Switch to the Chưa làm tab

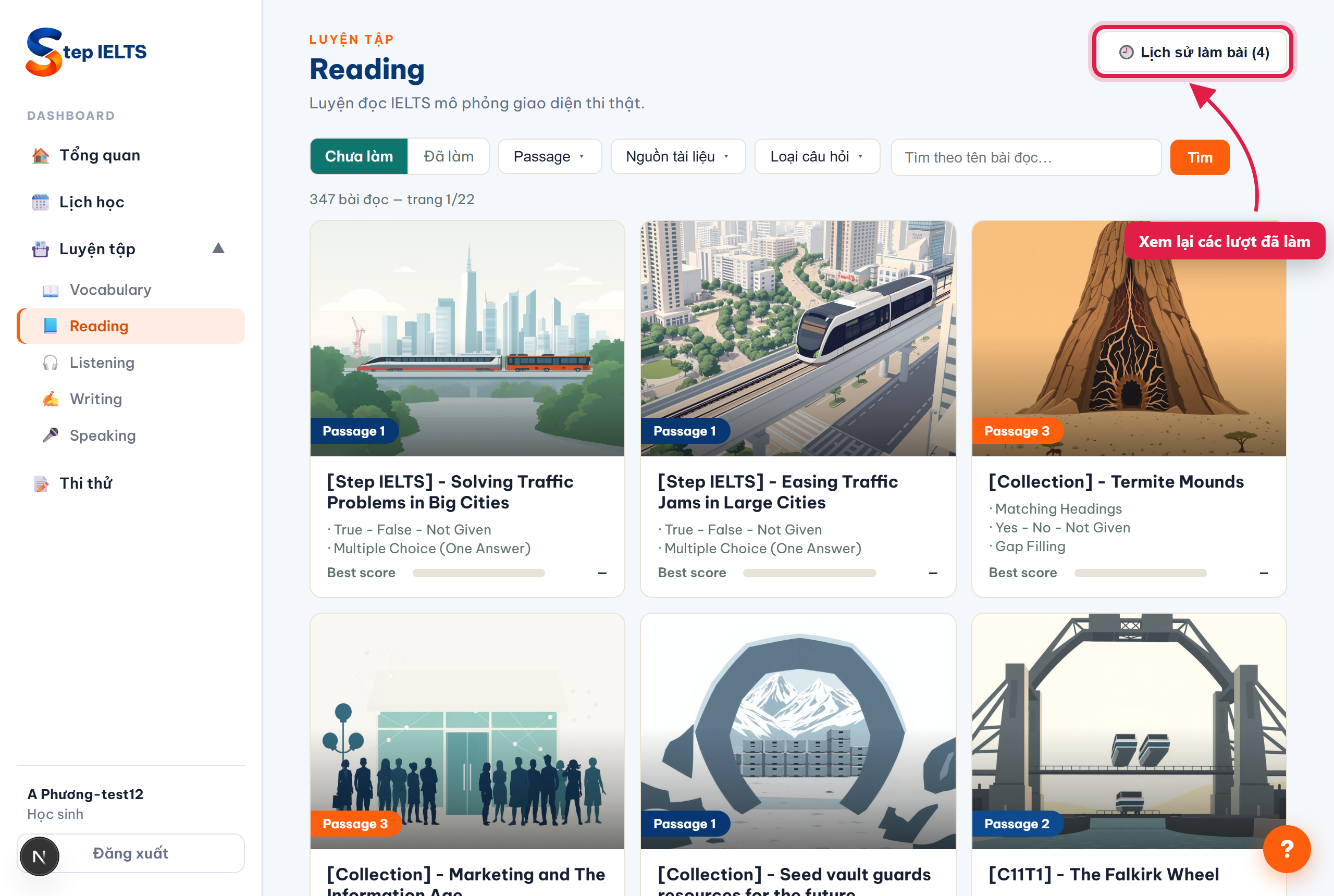click(x=359, y=157)
